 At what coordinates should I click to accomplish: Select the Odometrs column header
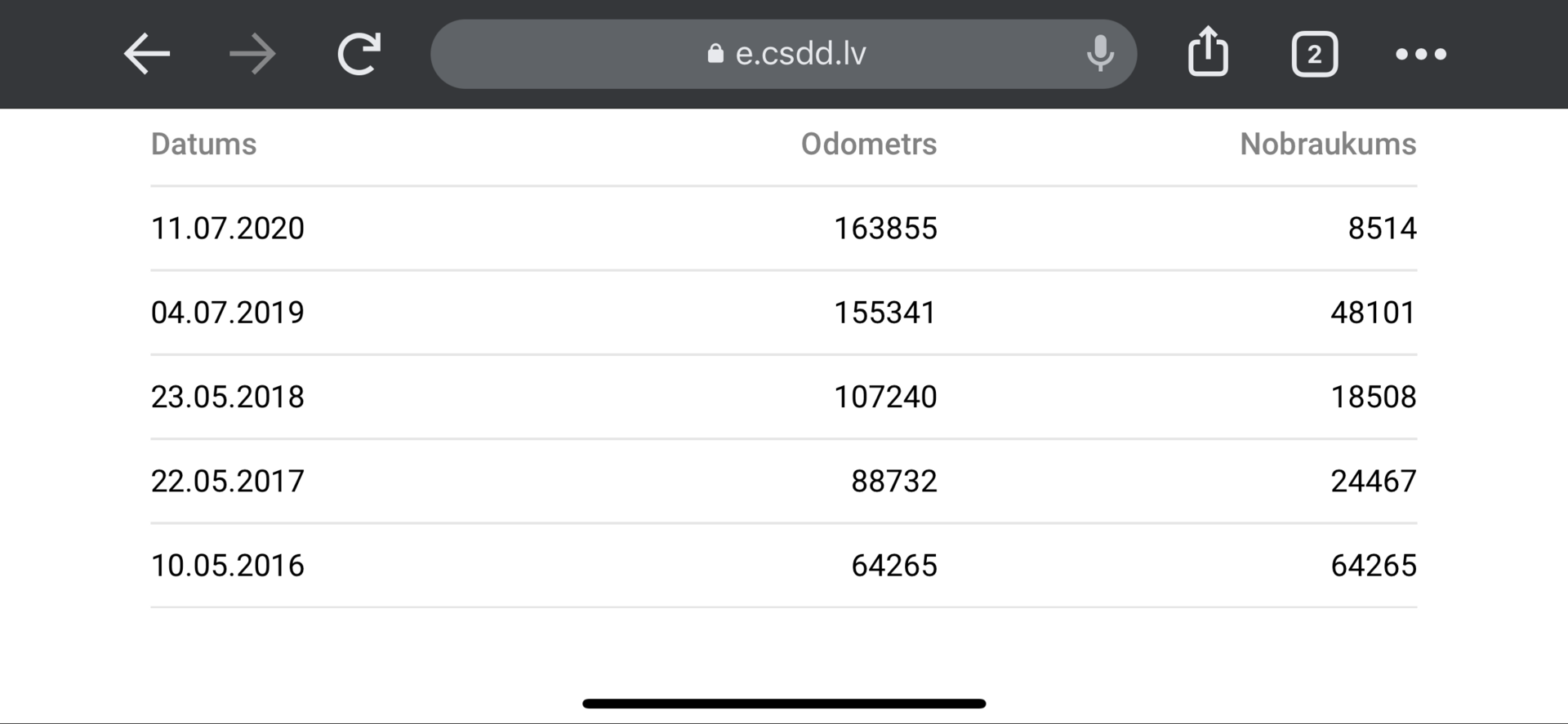coord(869,144)
